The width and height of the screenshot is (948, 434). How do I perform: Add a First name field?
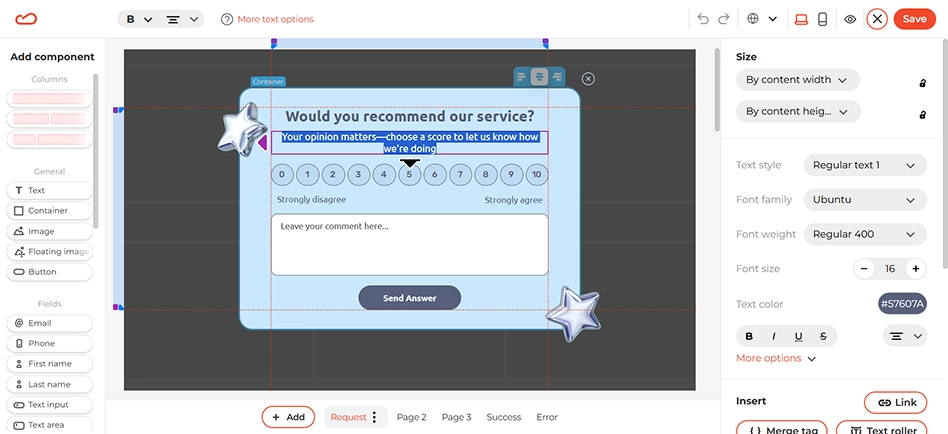click(x=50, y=364)
